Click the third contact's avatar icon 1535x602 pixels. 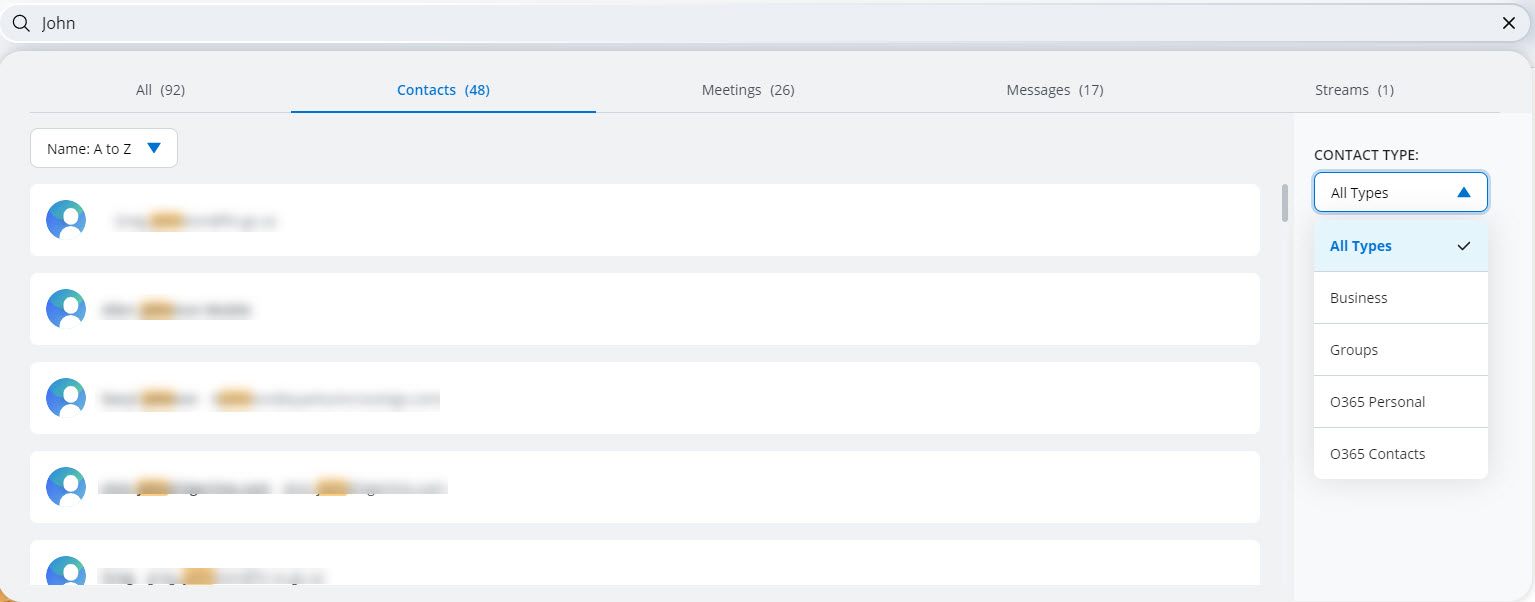[x=66, y=398]
